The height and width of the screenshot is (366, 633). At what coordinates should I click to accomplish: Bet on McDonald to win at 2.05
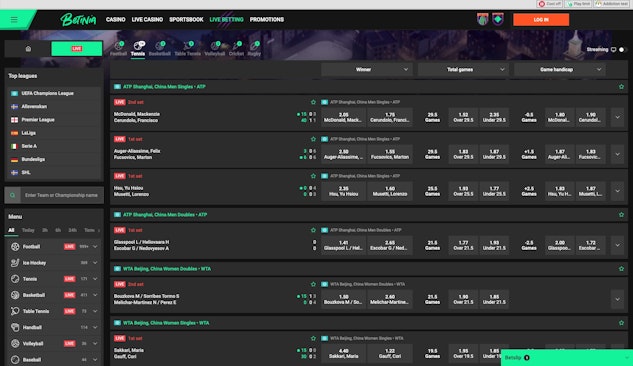click(343, 117)
